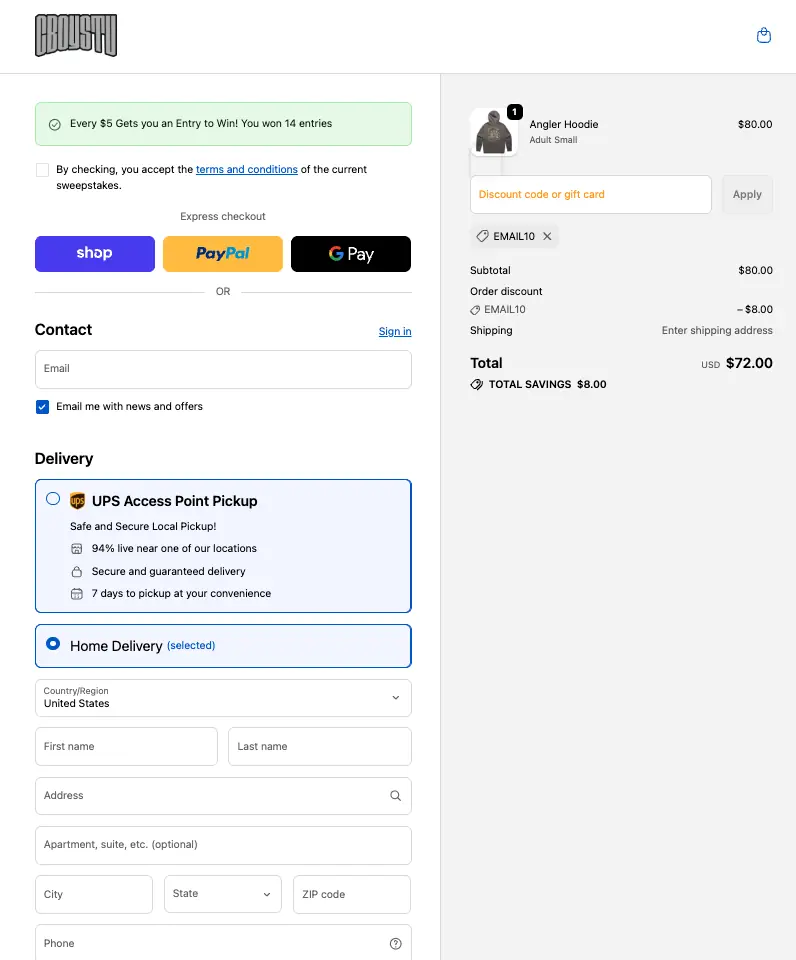Click the Sign in link
Image resolution: width=796 pixels, height=960 pixels.
[395, 332]
